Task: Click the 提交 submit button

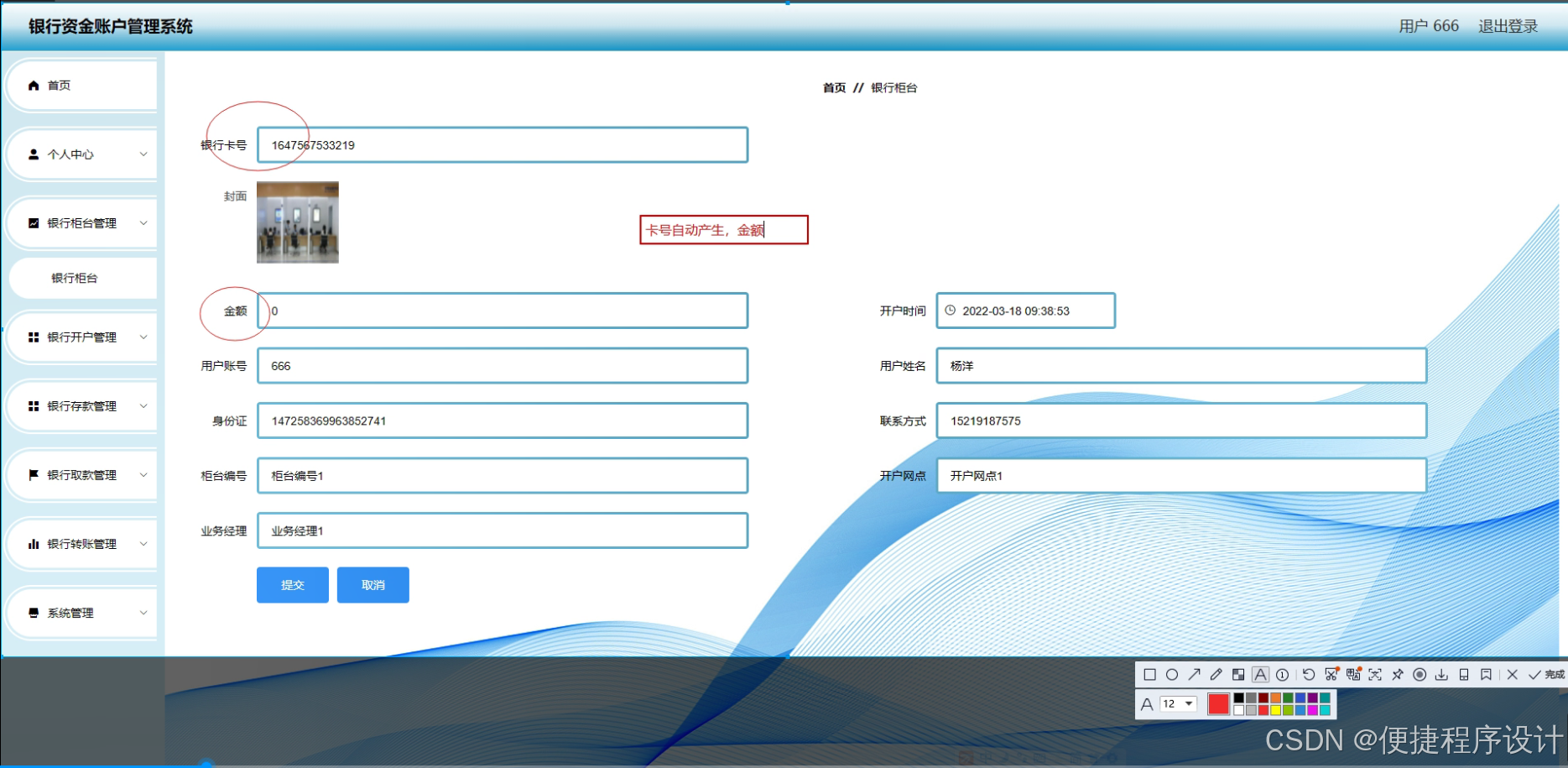Action: pos(292,585)
